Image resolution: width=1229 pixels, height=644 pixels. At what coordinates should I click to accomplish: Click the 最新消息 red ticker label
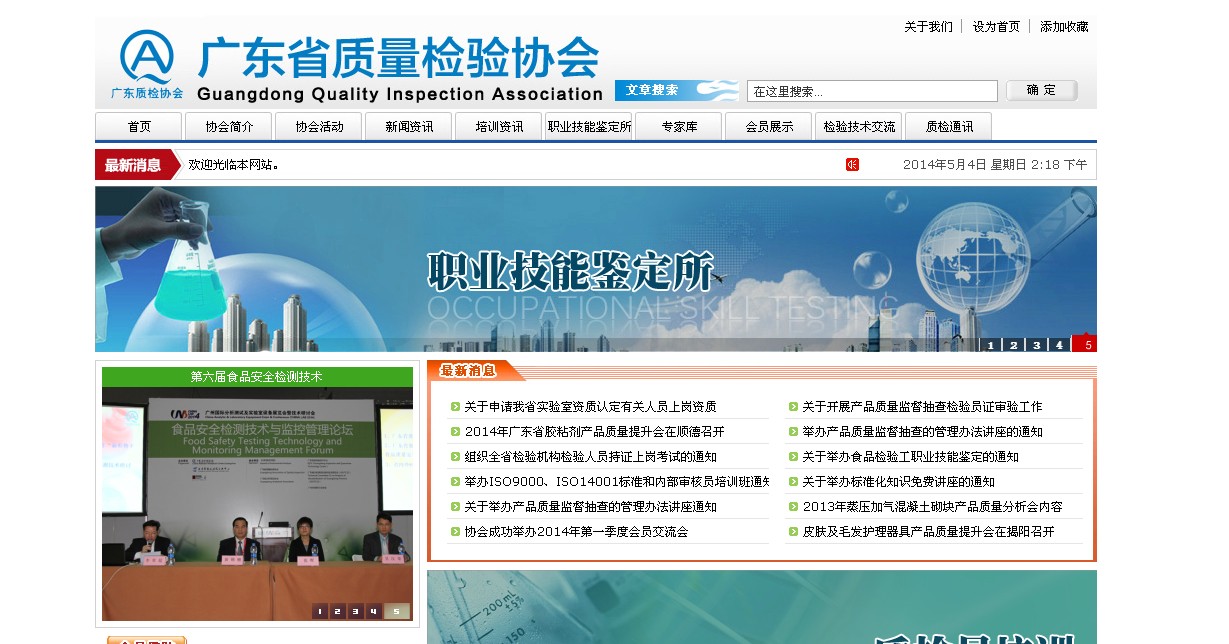point(136,165)
